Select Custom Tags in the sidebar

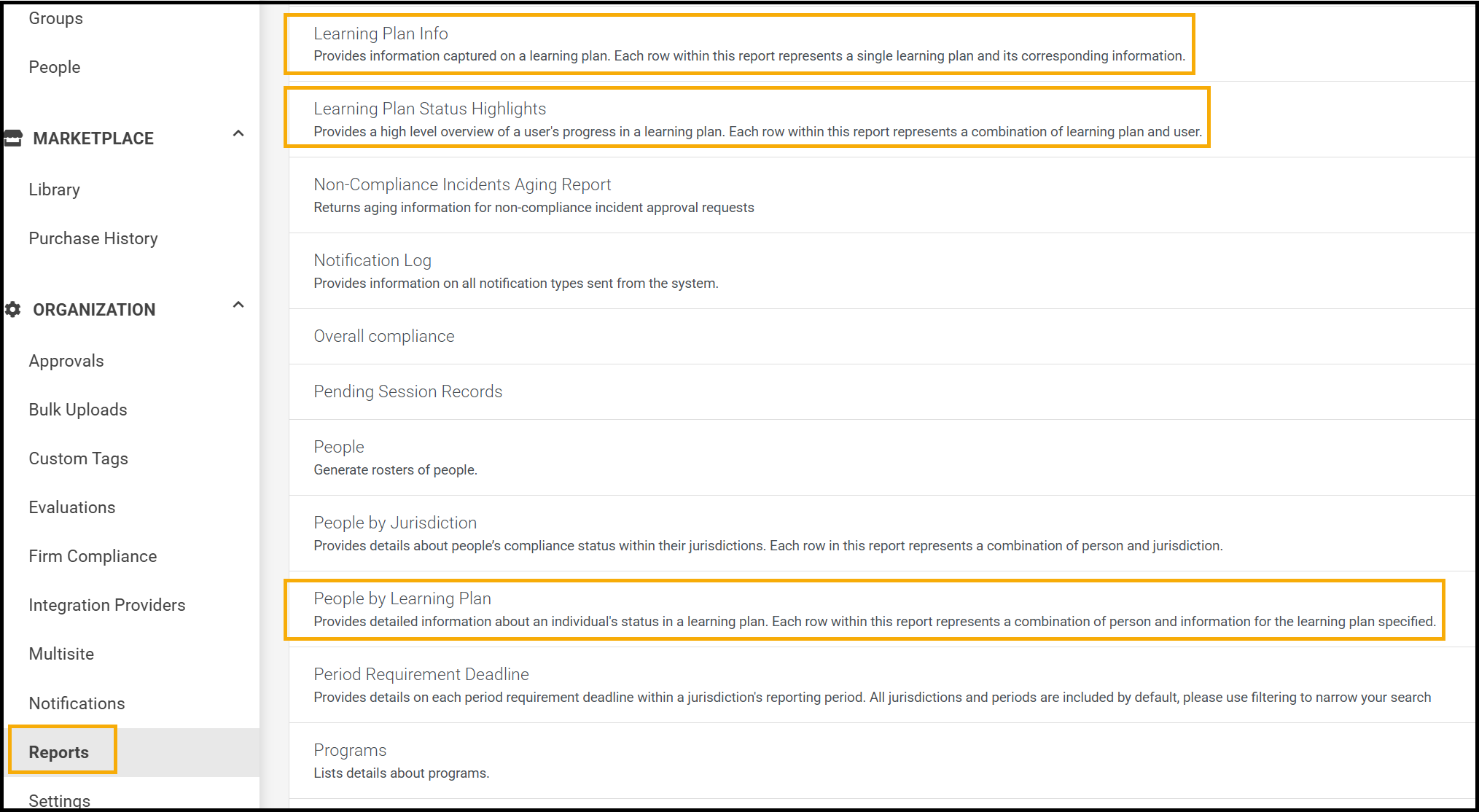tap(79, 458)
